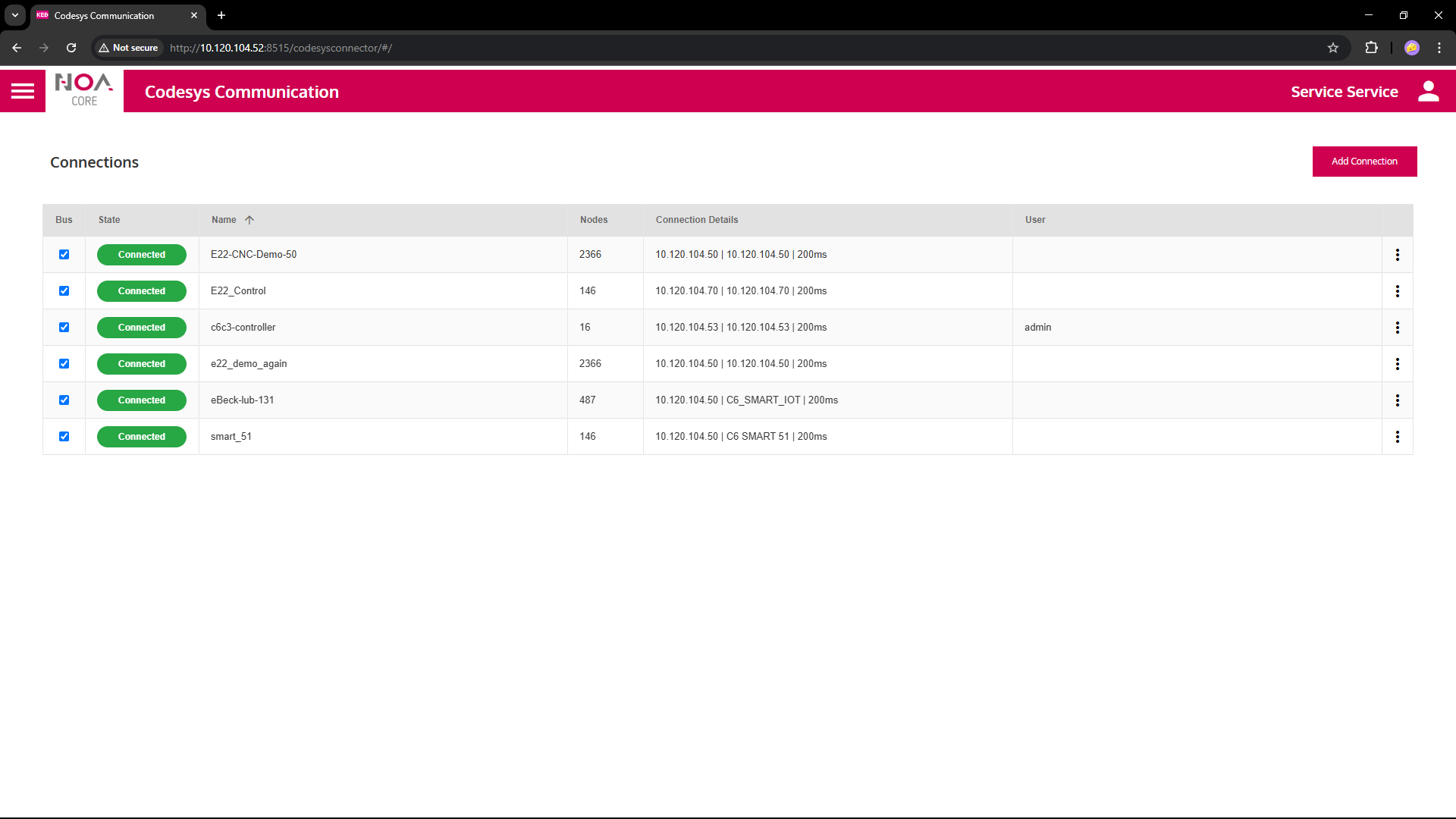
Task: Select the Codesys Communication browser tab
Action: [106, 15]
